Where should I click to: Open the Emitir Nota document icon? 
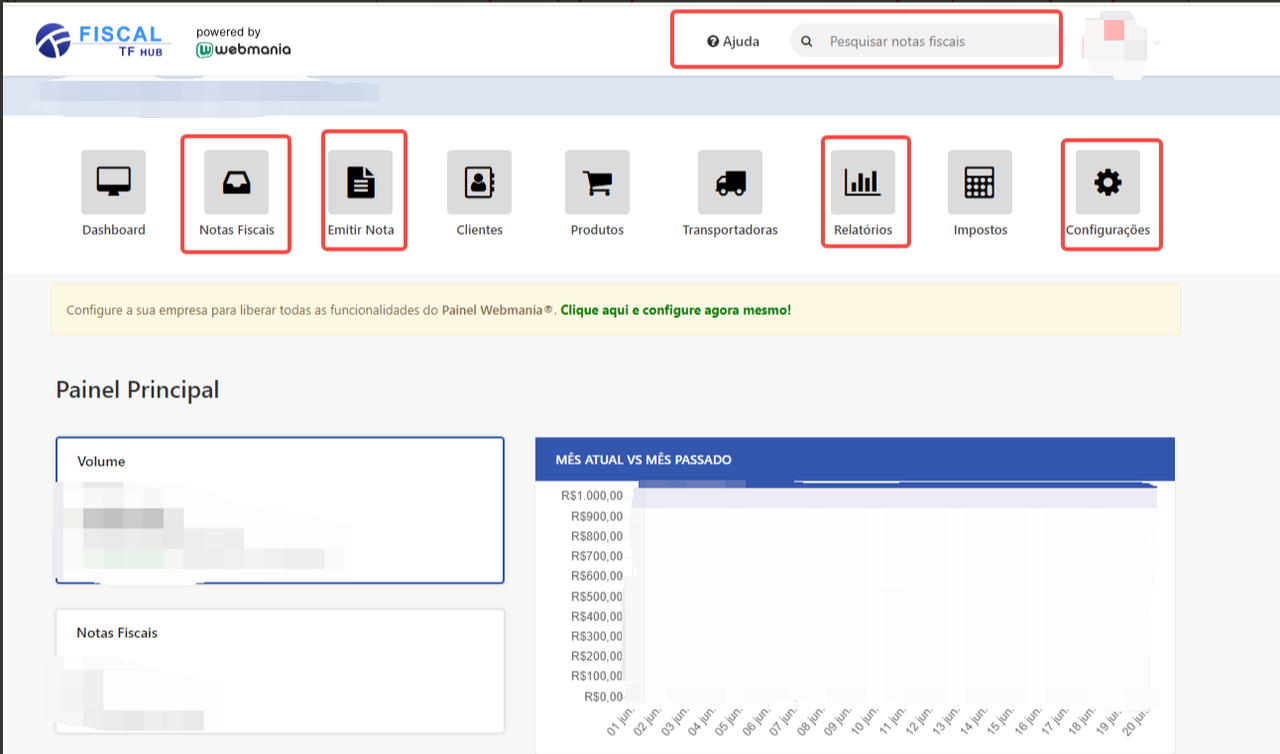(360, 182)
